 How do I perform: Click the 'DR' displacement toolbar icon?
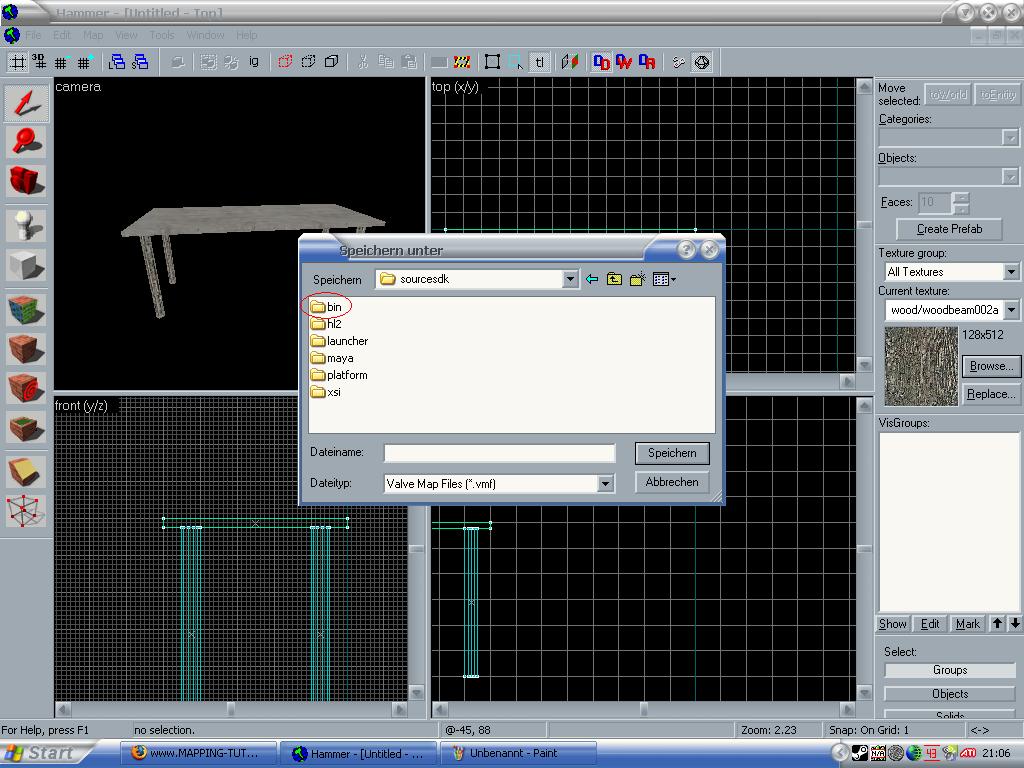pyautogui.click(x=647, y=62)
